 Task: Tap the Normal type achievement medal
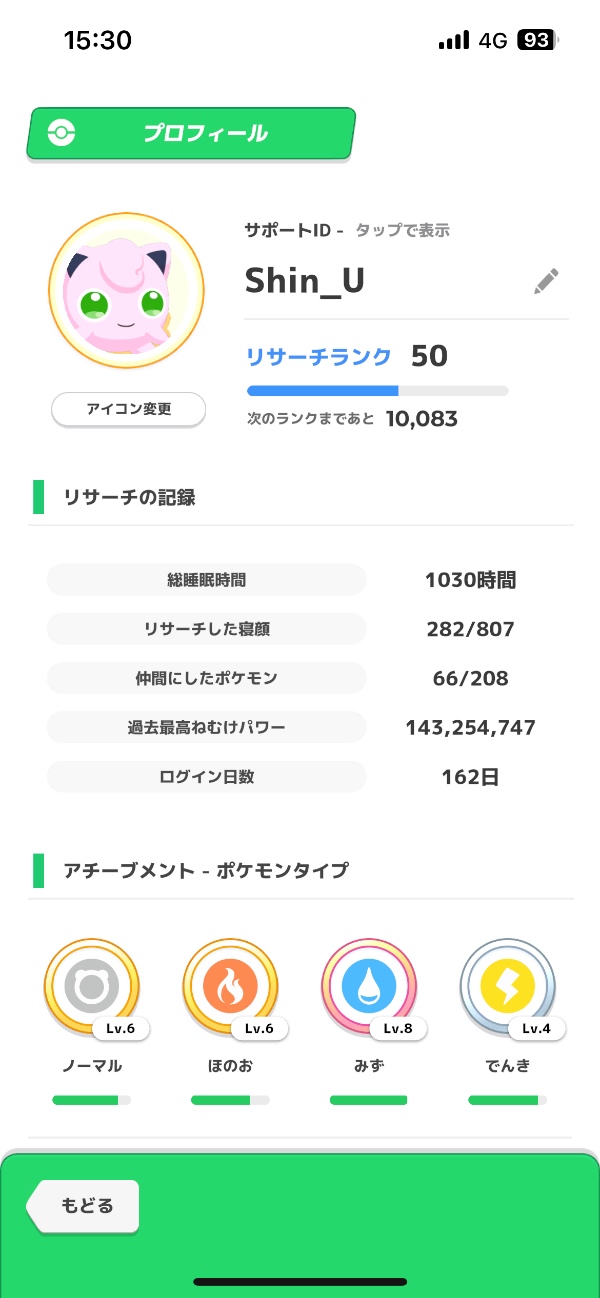click(x=91, y=987)
